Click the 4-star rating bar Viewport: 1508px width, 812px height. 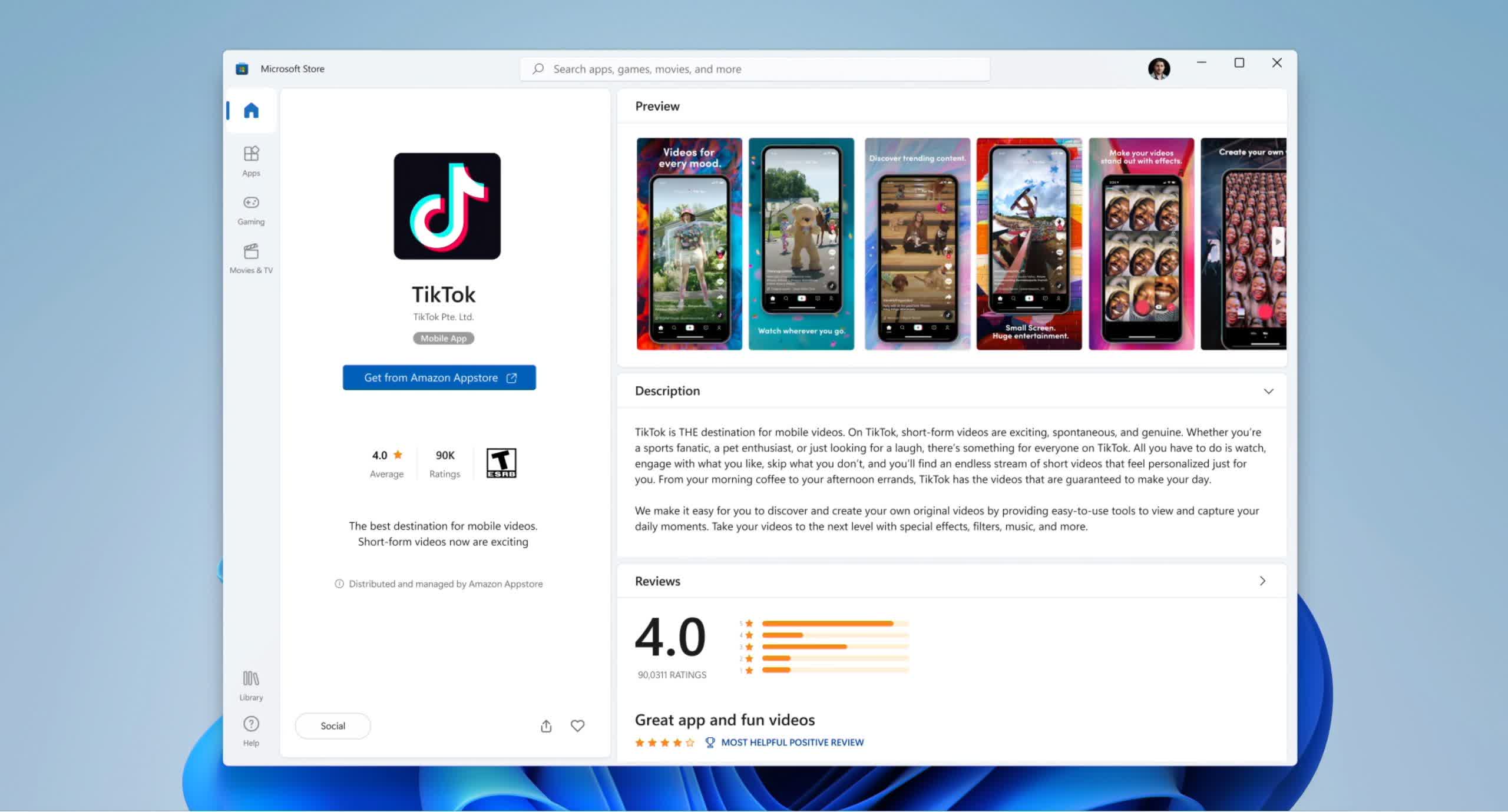(x=835, y=635)
